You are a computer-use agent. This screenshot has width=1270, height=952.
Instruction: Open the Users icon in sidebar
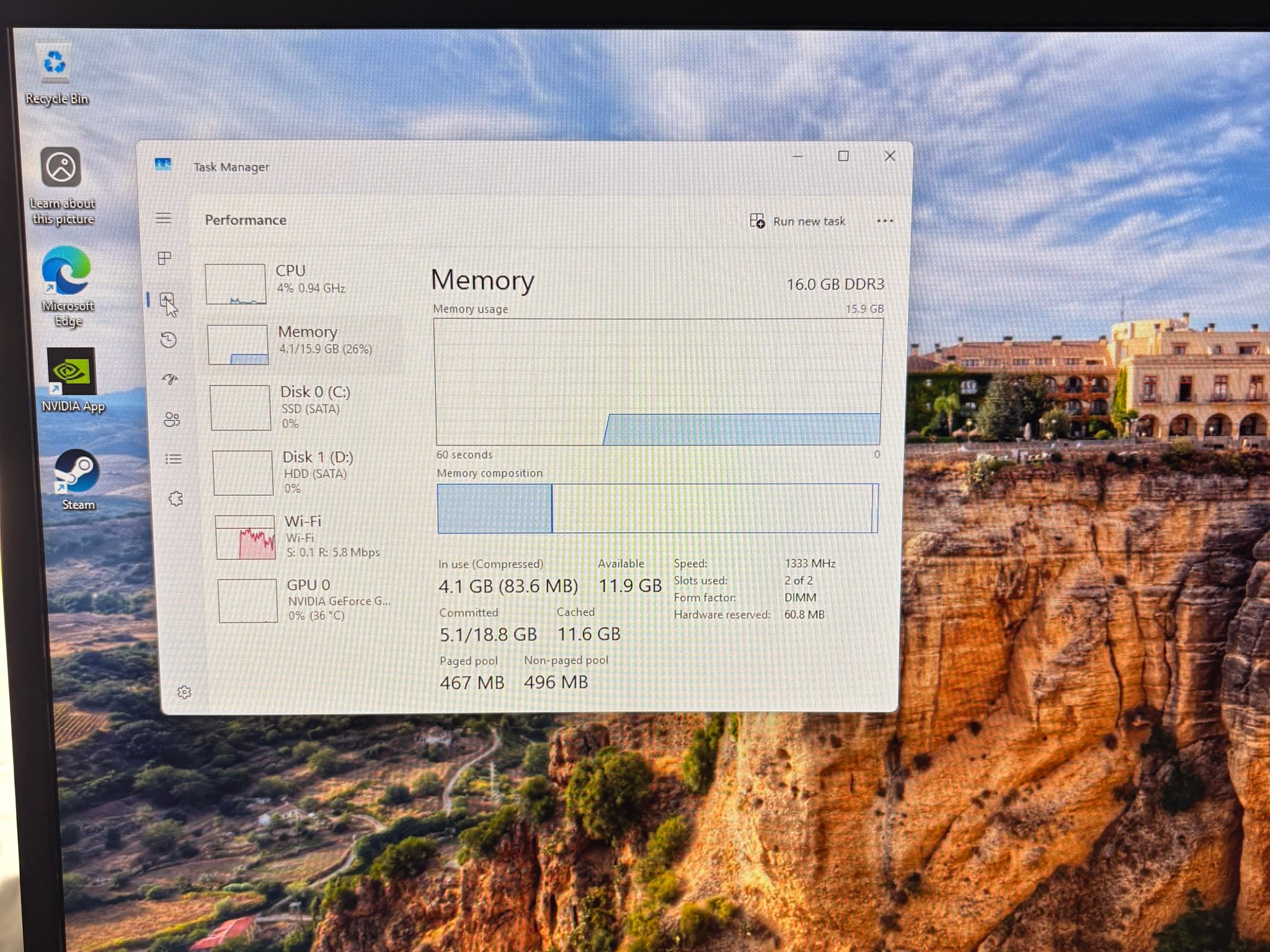coord(172,420)
